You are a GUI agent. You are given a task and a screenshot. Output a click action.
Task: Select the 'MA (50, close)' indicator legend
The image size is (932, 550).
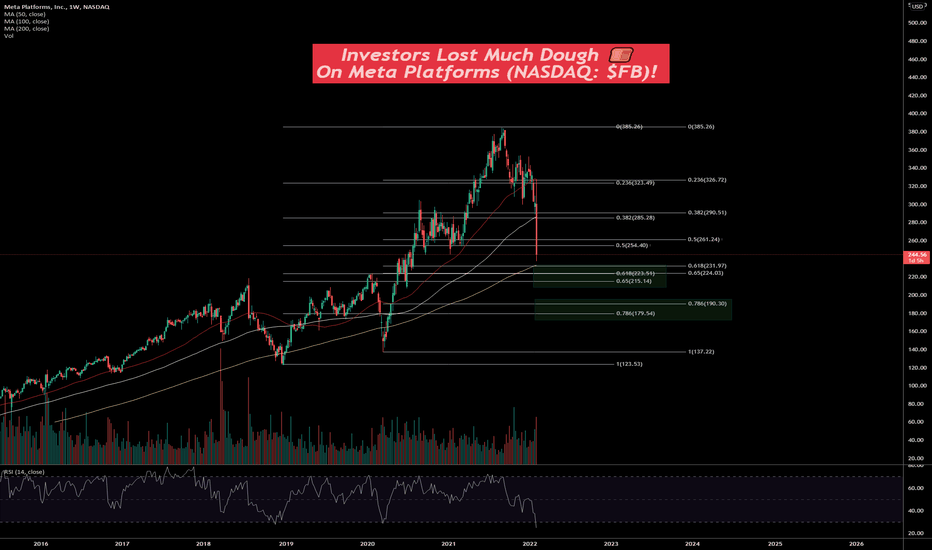(25, 14)
